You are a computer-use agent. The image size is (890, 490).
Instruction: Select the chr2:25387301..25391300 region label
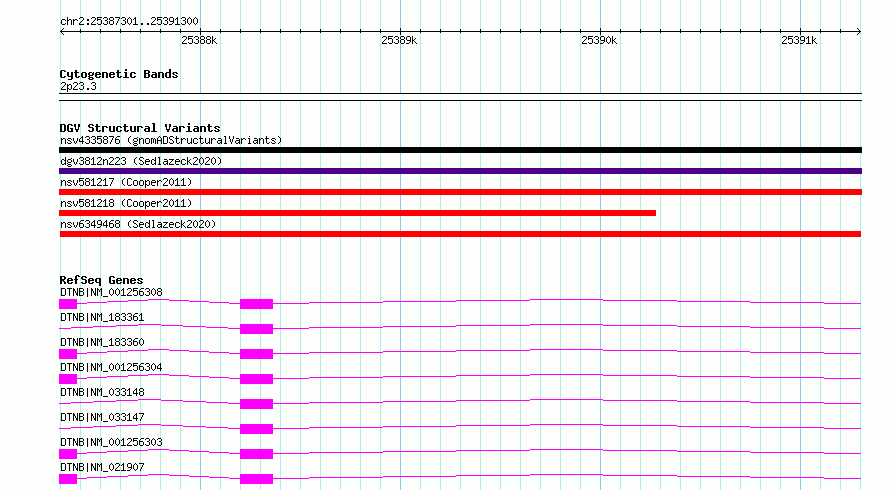[129, 22]
